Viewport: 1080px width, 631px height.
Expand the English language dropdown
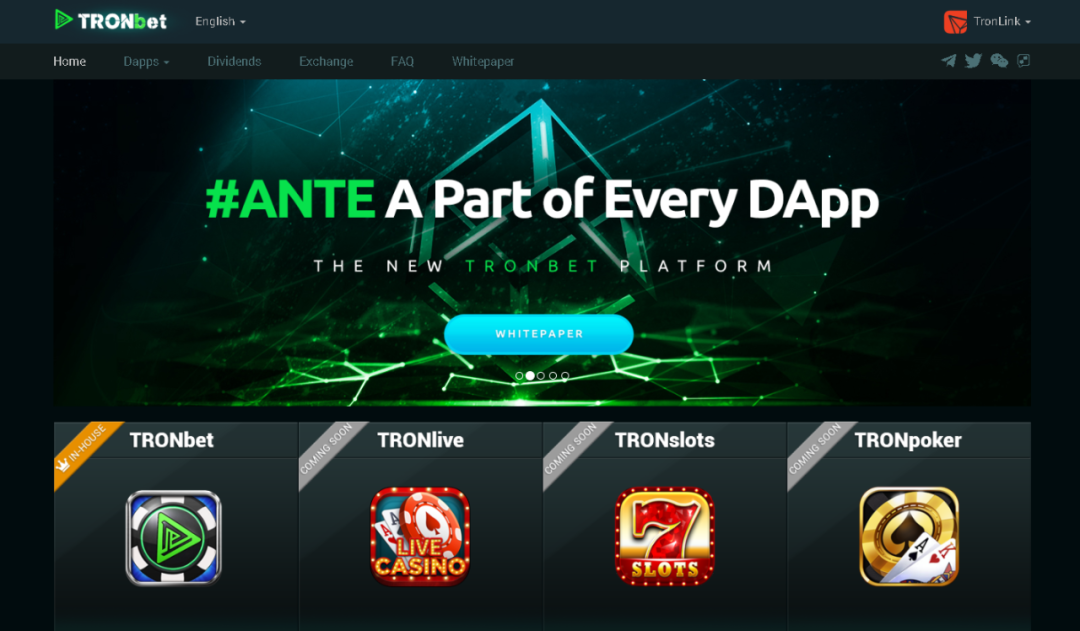coord(220,21)
